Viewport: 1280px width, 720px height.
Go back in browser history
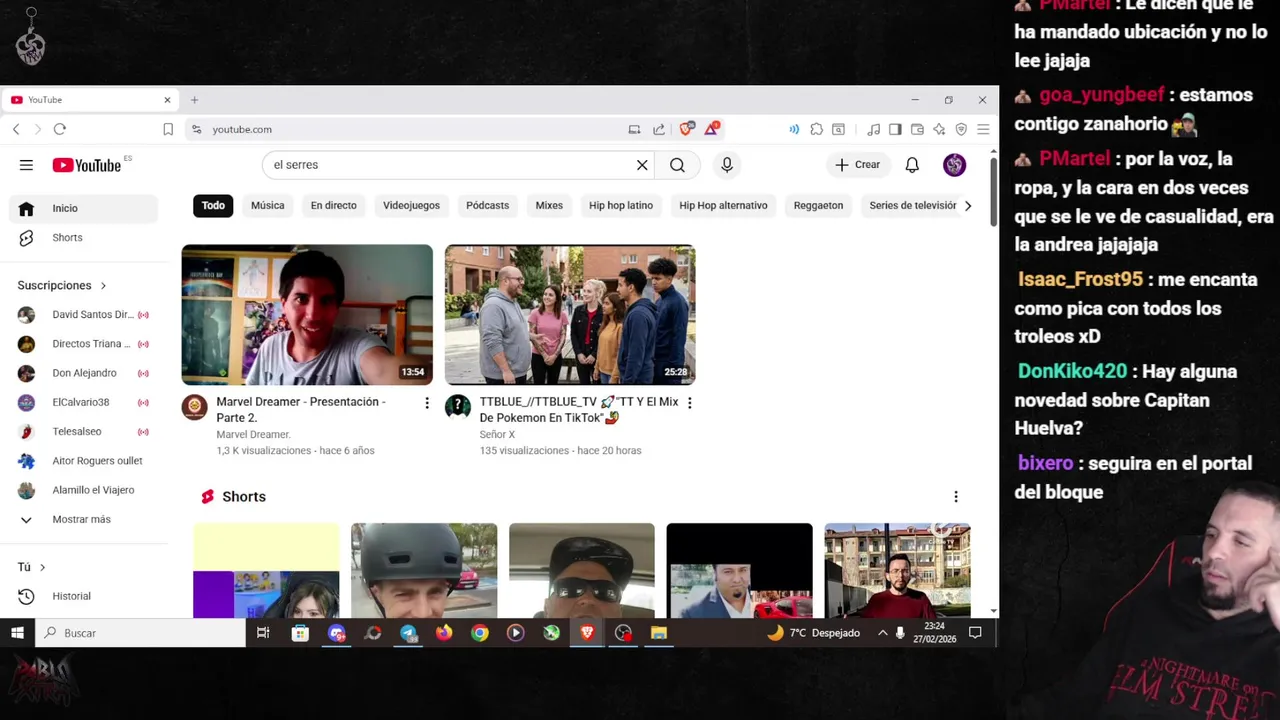16,129
